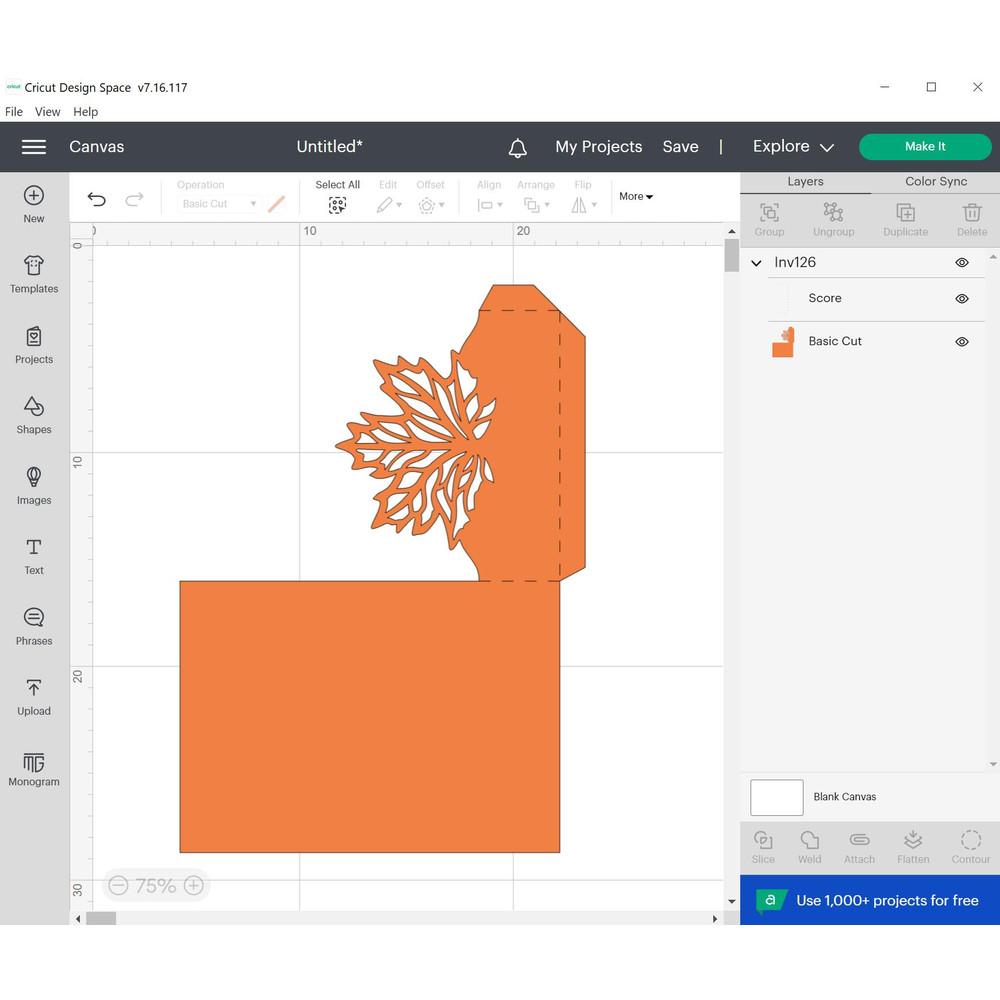
Task: Add Text to the canvas
Action: click(34, 555)
